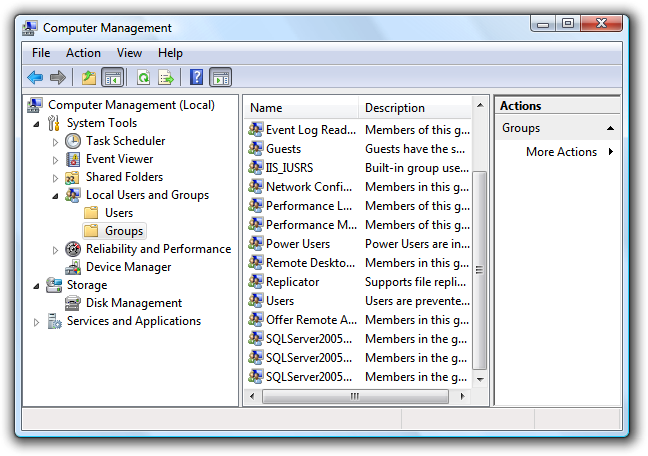648x456 pixels.
Task: Click vertical scrollbar down arrow
Action: [x=480, y=380]
